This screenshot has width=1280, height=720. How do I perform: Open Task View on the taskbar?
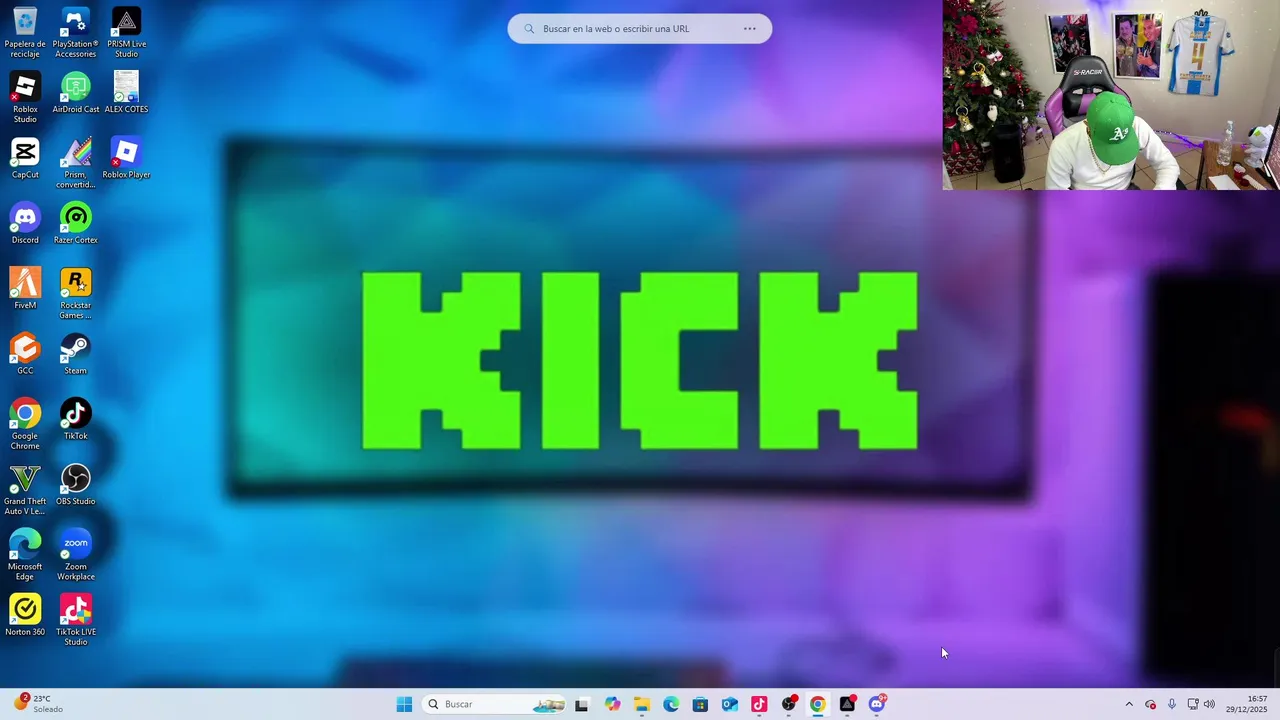point(582,704)
